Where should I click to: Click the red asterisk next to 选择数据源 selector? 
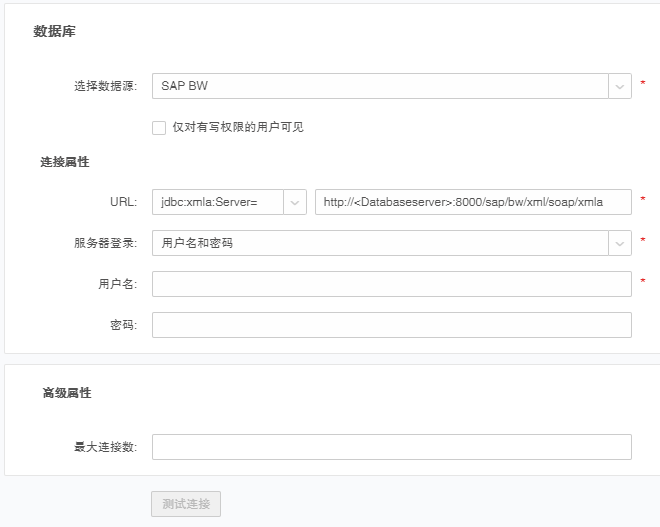(x=643, y=86)
